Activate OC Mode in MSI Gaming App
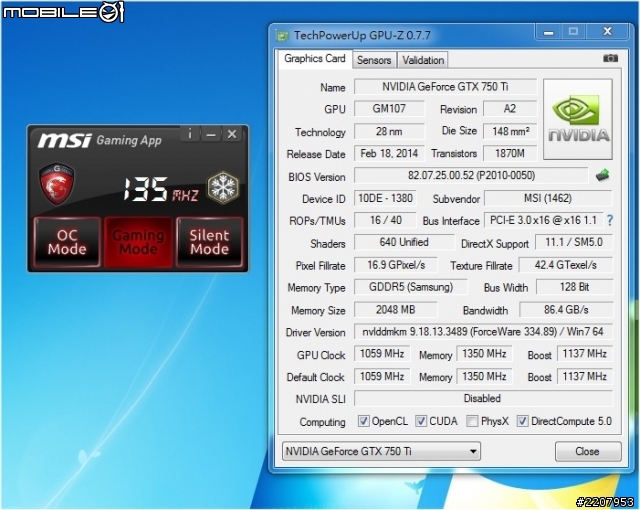The image size is (640, 510). tap(67, 242)
